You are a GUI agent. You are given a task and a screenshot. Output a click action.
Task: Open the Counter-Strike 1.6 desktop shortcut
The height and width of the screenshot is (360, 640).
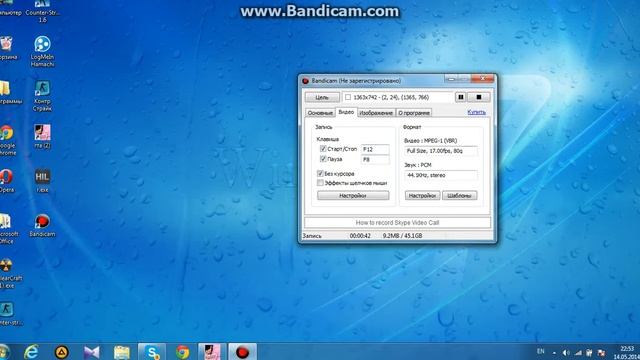click(x=42, y=11)
